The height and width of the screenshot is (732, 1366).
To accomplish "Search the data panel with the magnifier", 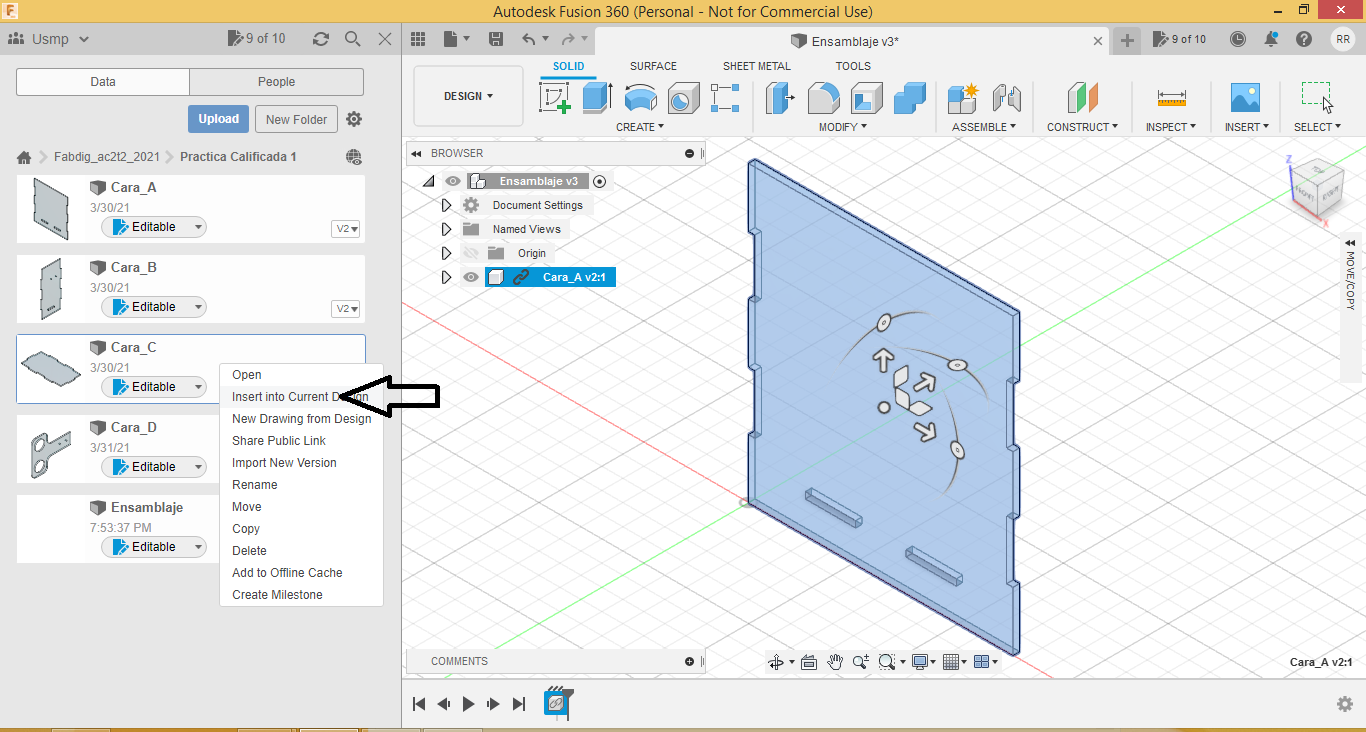I will tap(352, 39).
